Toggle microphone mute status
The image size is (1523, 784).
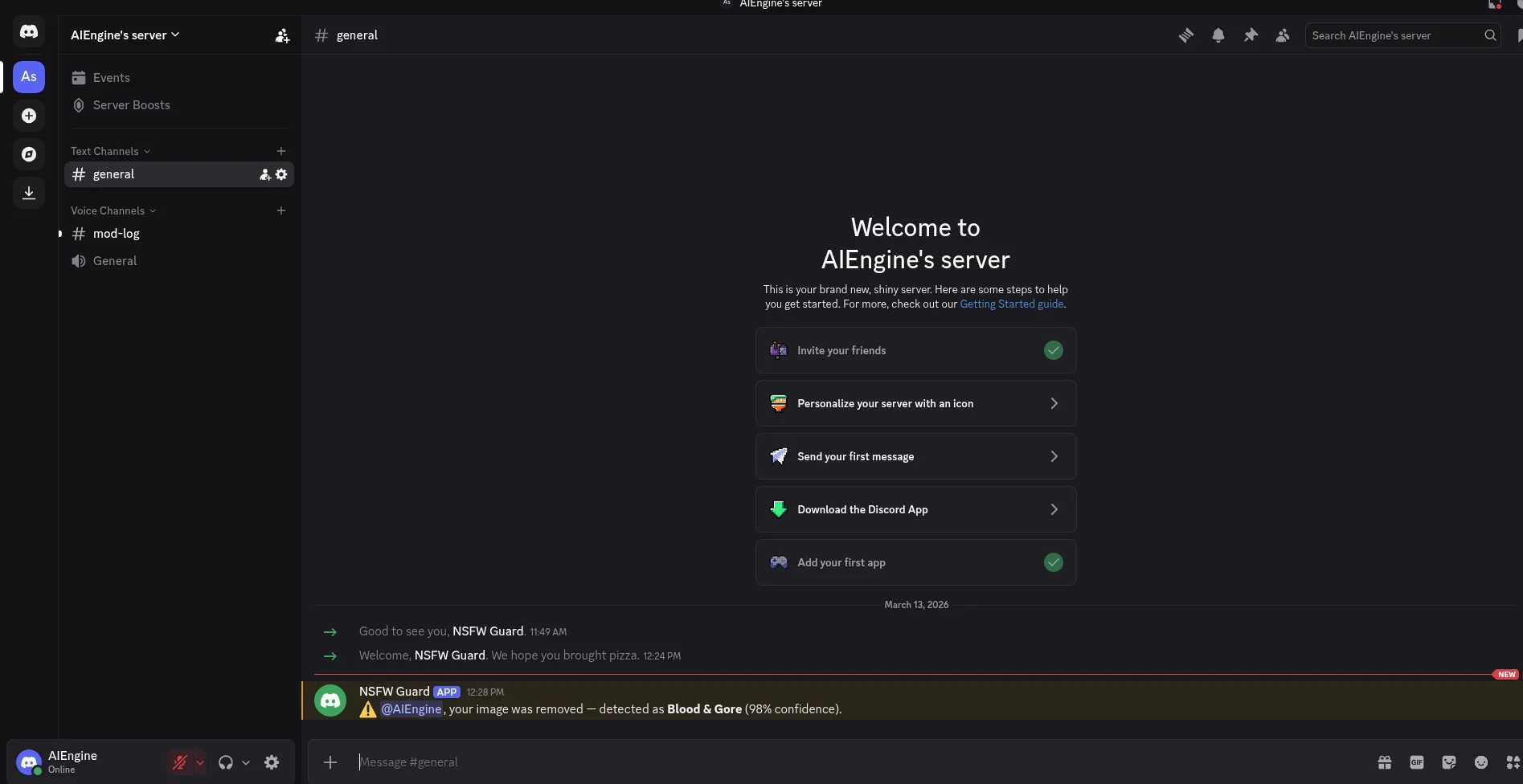tap(180, 762)
